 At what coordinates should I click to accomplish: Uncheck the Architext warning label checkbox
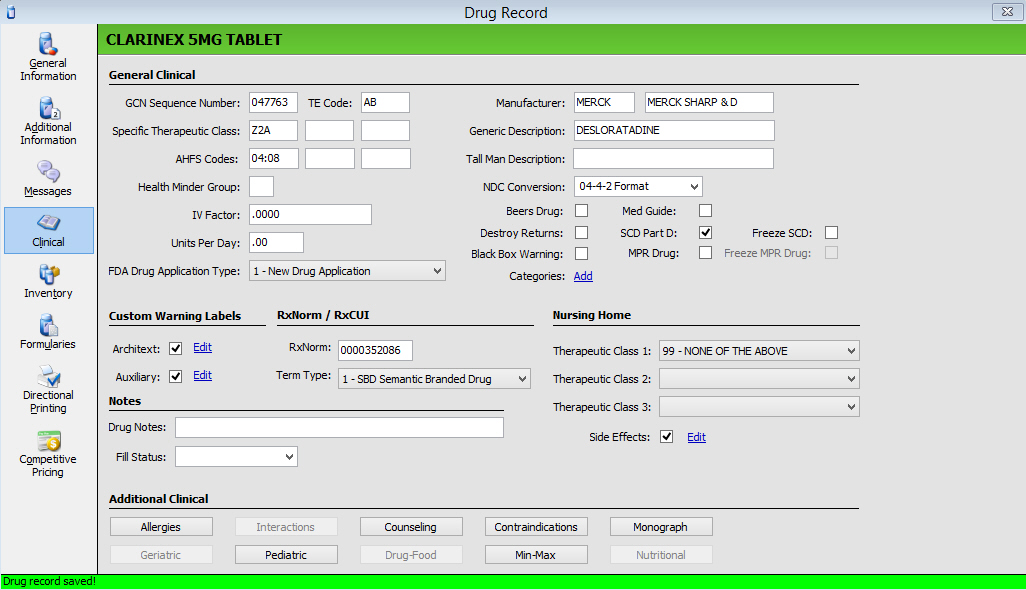[175, 348]
